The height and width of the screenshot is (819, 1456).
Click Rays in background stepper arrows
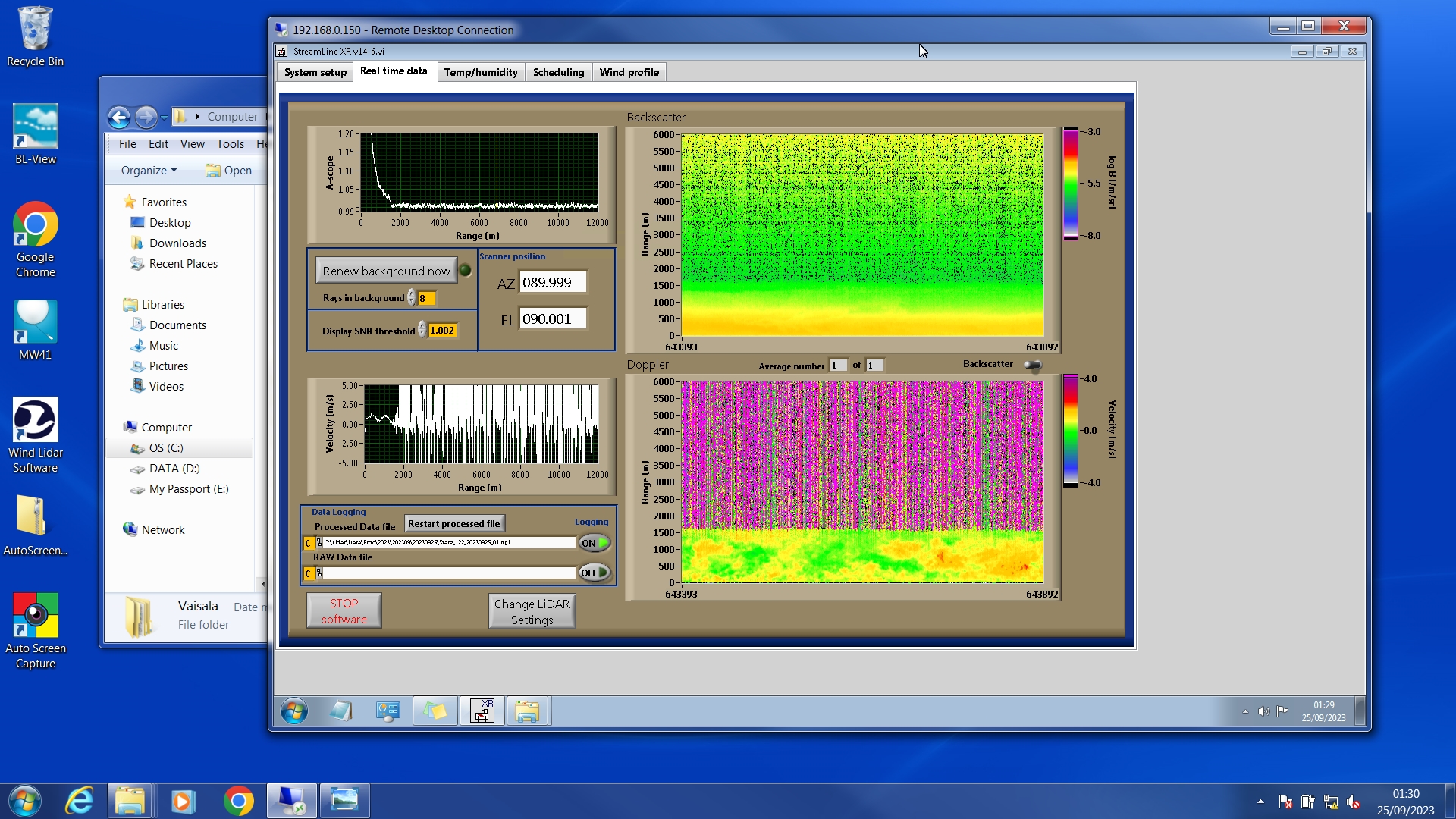[x=411, y=298]
